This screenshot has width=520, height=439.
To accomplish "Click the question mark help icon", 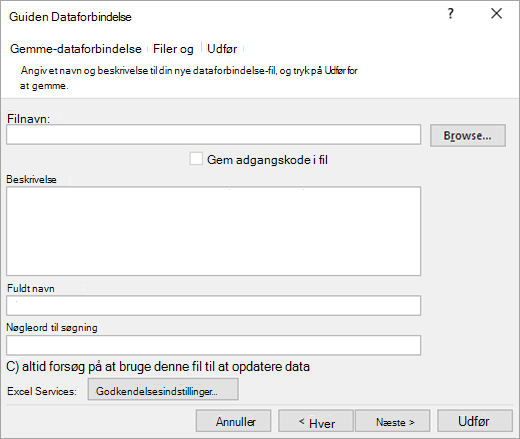I will click(x=450, y=14).
